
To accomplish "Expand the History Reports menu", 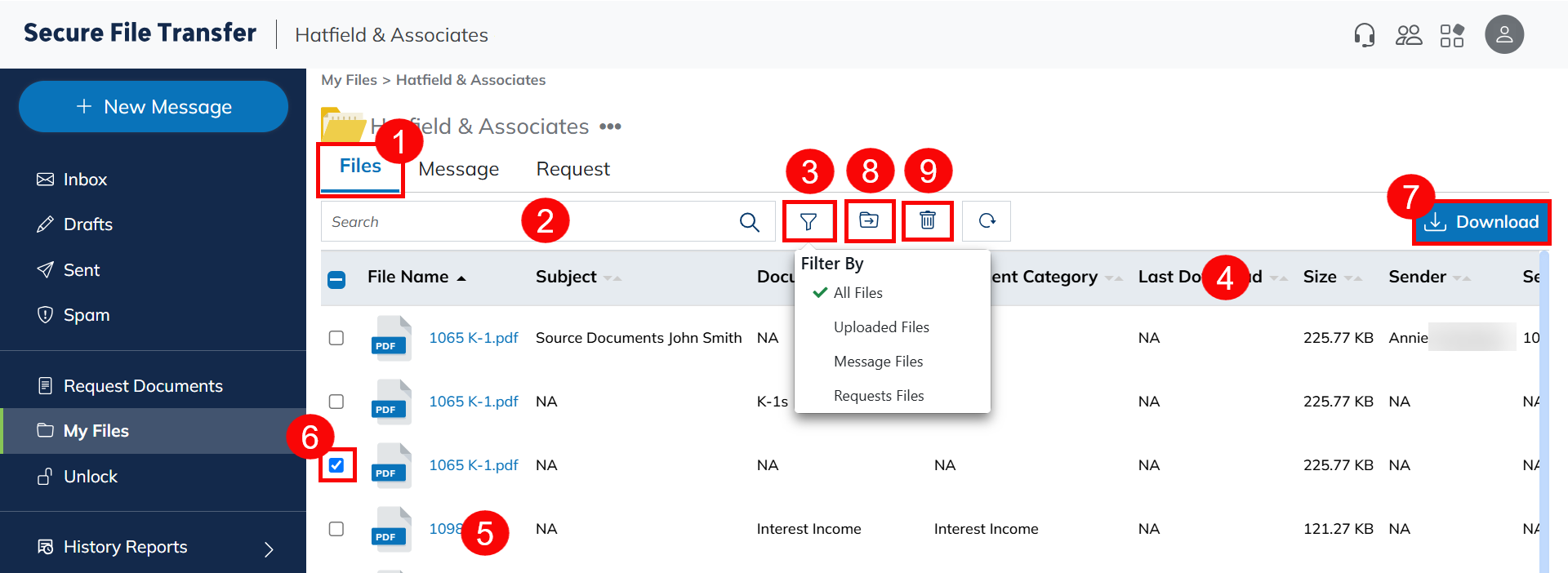I will (x=269, y=549).
